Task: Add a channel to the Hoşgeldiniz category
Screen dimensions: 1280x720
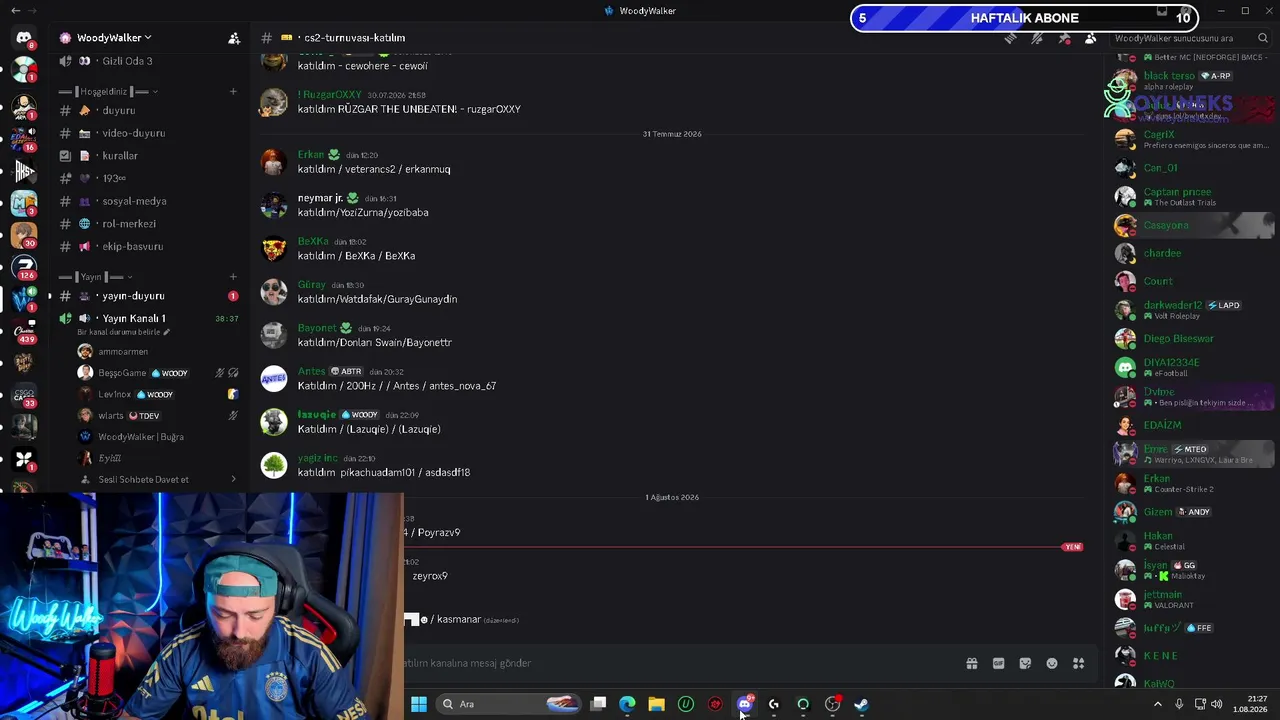Action: [x=233, y=91]
